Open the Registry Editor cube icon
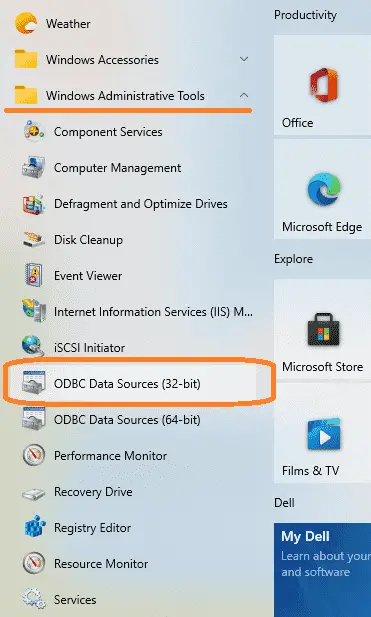The image size is (371, 617). 35,527
